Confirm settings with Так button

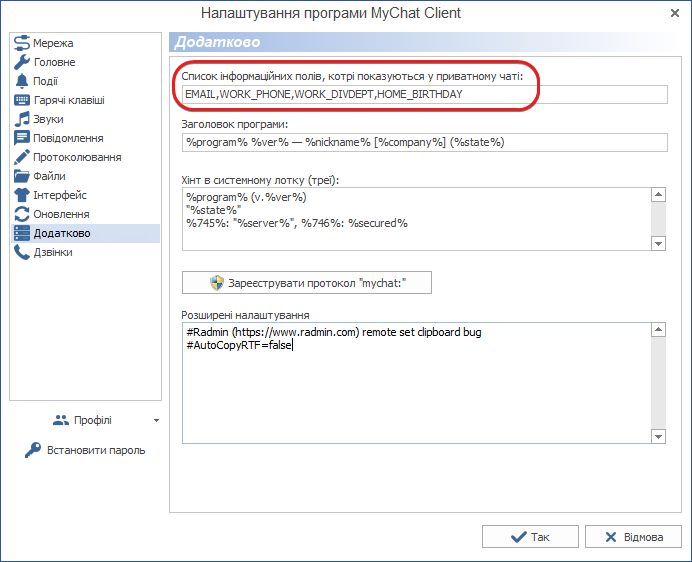coord(530,537)
